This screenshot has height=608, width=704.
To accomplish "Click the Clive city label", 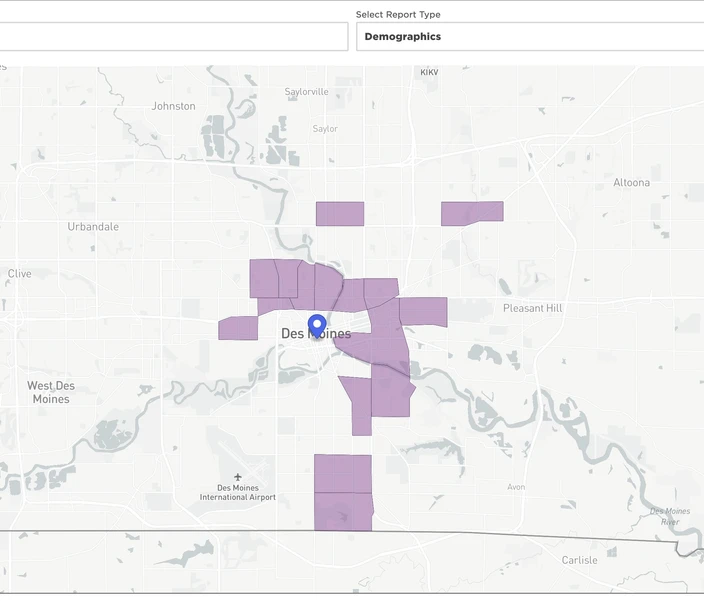I will [19, 273].
